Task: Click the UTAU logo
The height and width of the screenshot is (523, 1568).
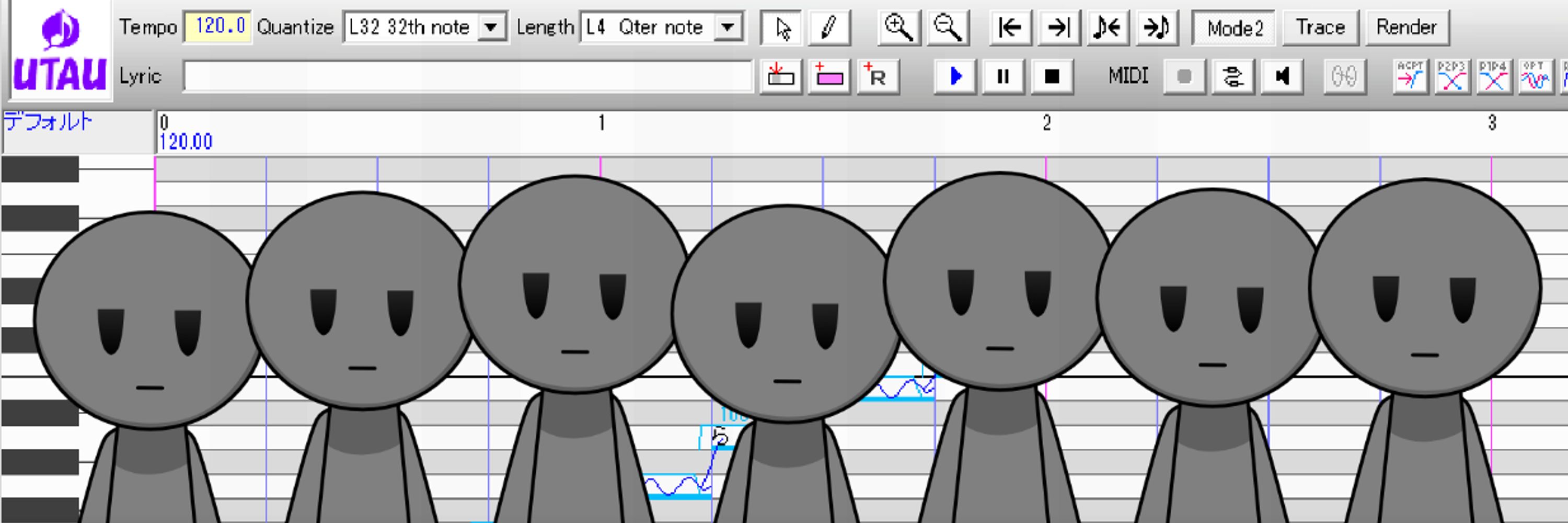Action: pos(60,52)
